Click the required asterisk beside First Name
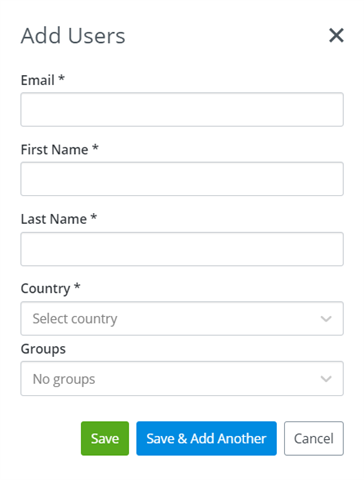 [95, 147]
